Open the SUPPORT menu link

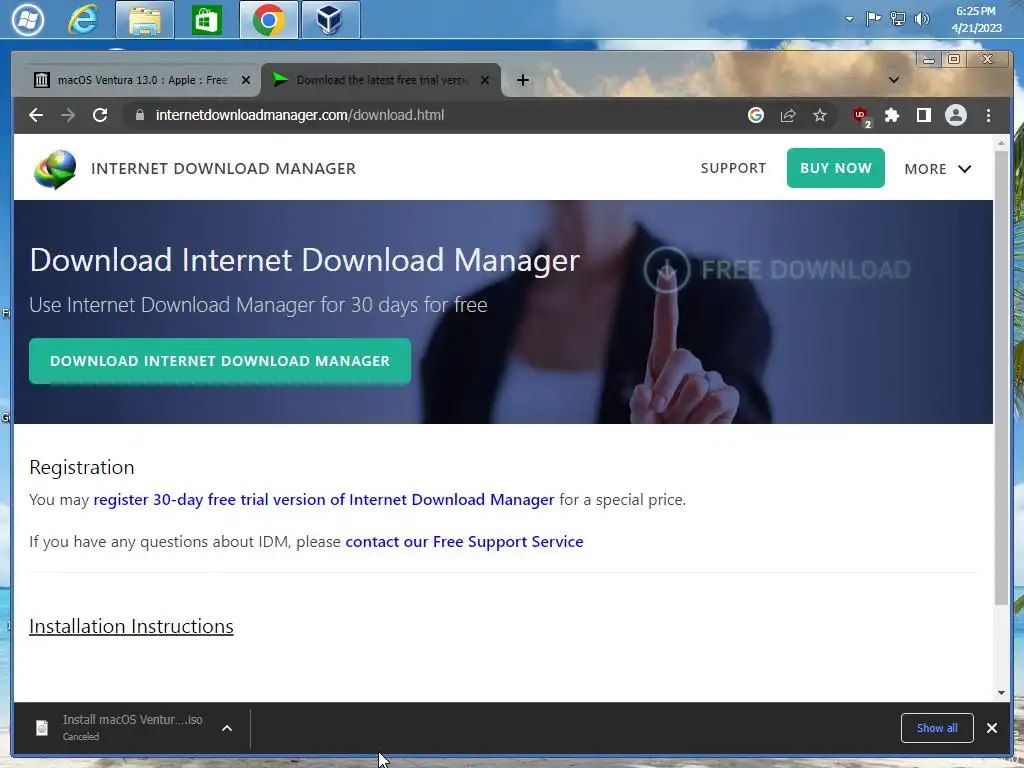pyautogui.click(x=733, y=168)
